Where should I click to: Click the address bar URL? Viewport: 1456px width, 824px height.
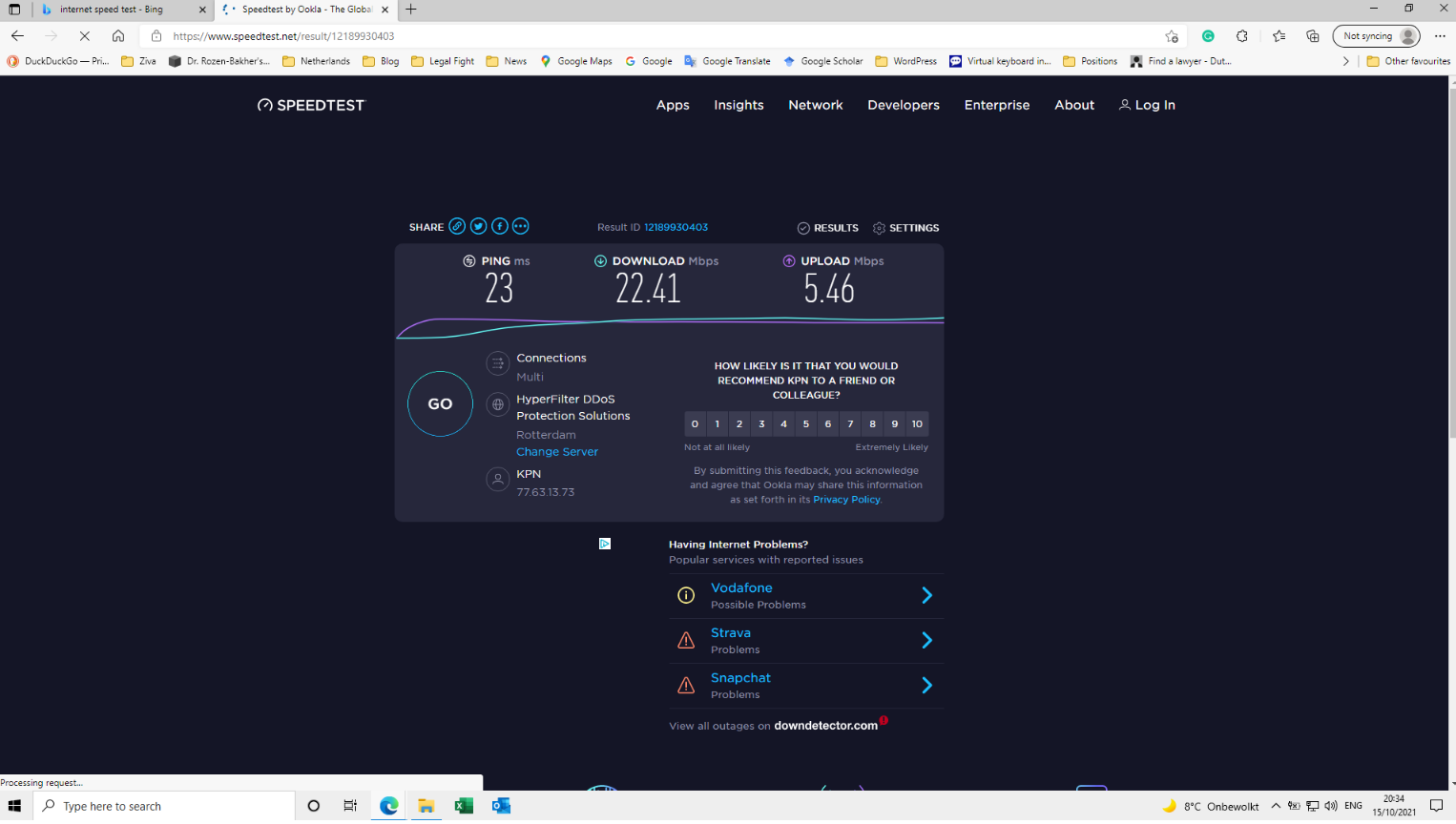coord(283,36)
